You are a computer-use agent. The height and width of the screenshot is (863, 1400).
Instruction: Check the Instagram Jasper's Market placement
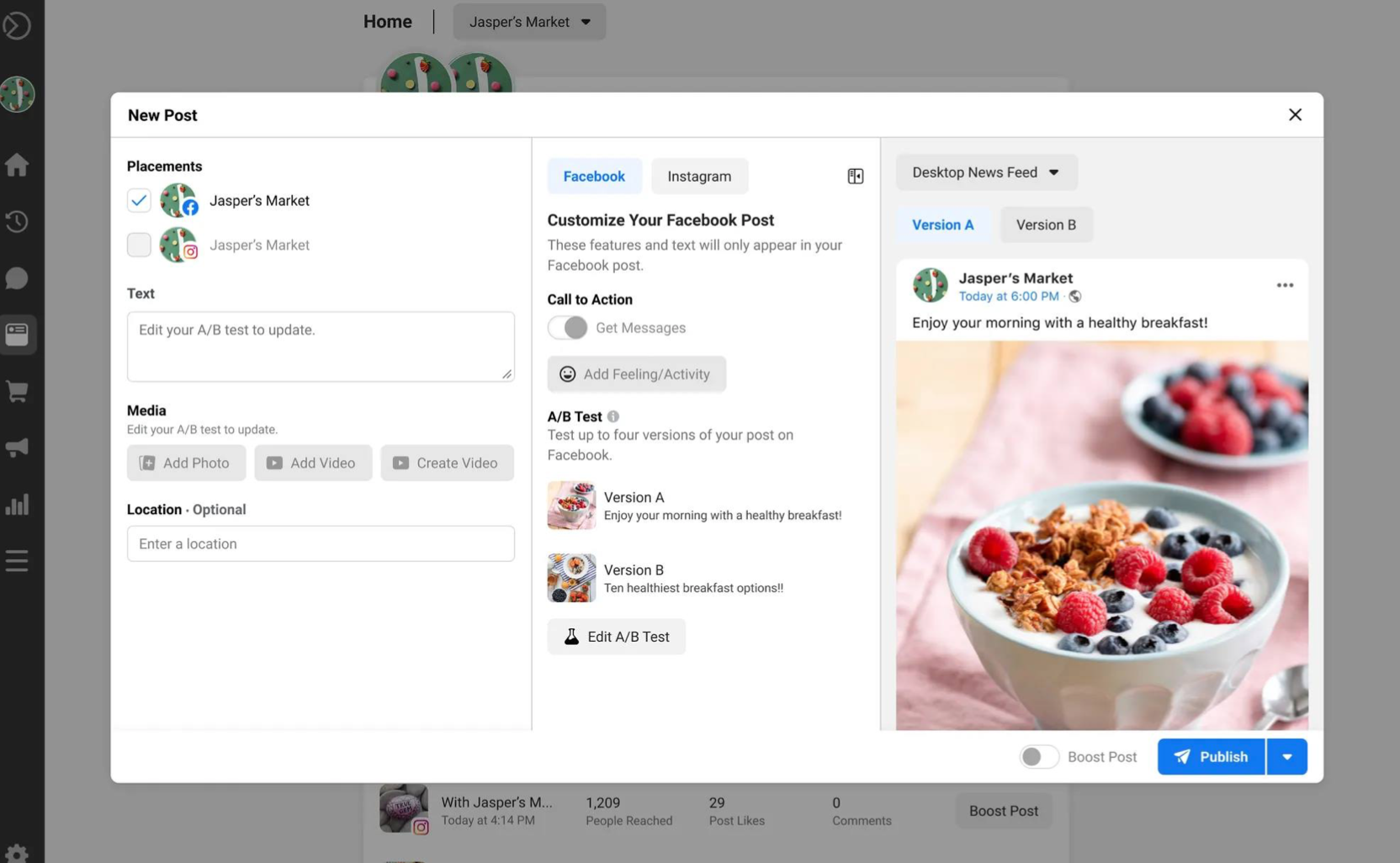pyautogui.click(x=139, y=245)
